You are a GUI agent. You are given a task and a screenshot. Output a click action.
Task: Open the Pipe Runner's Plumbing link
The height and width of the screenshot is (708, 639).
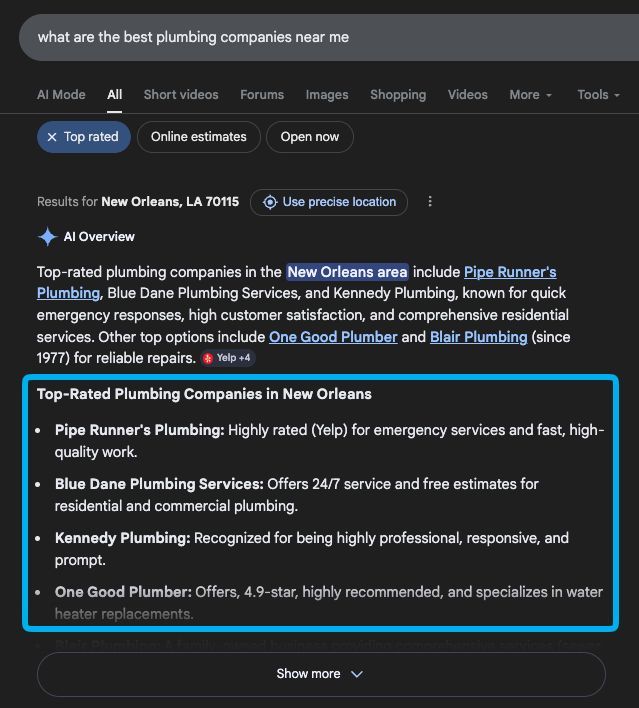[510, 272]
